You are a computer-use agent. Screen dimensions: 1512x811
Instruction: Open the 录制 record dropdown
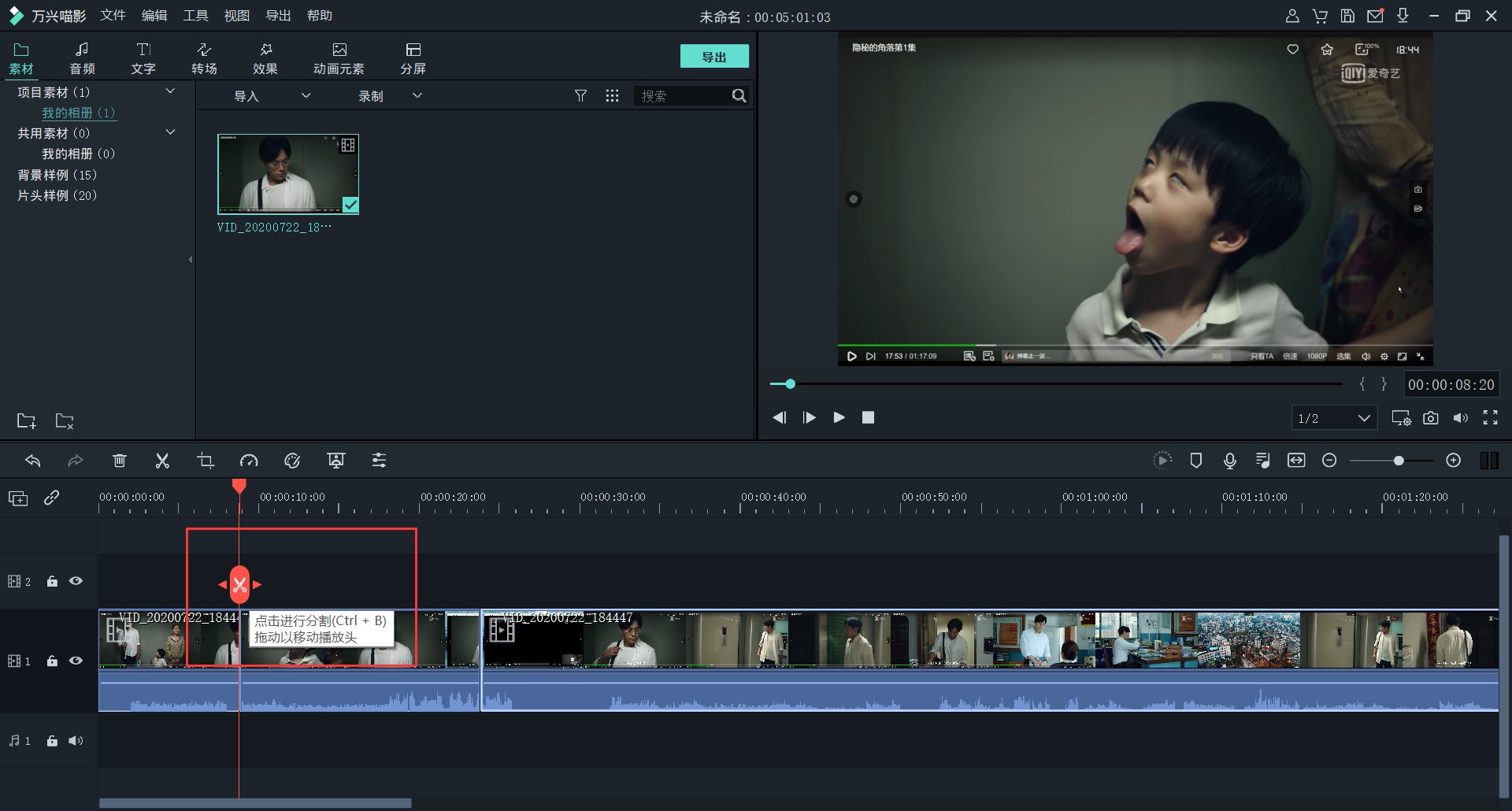pyautogui.click(x=390, y=96)
